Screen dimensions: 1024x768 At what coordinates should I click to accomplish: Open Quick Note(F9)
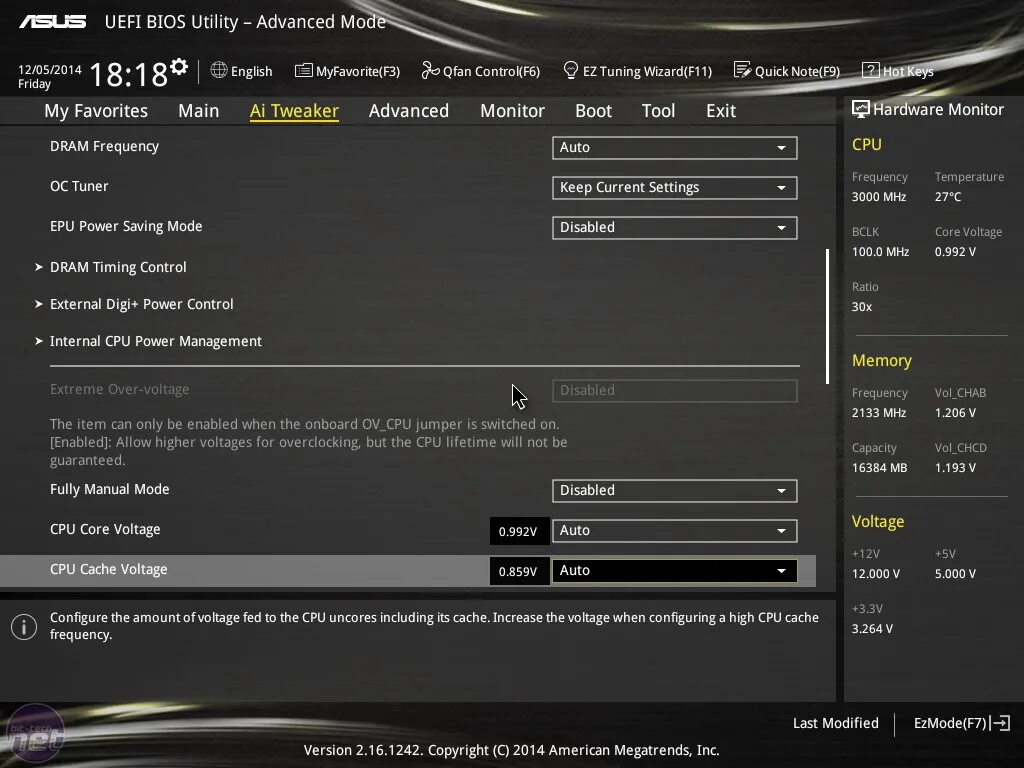(x=797, y=71)
